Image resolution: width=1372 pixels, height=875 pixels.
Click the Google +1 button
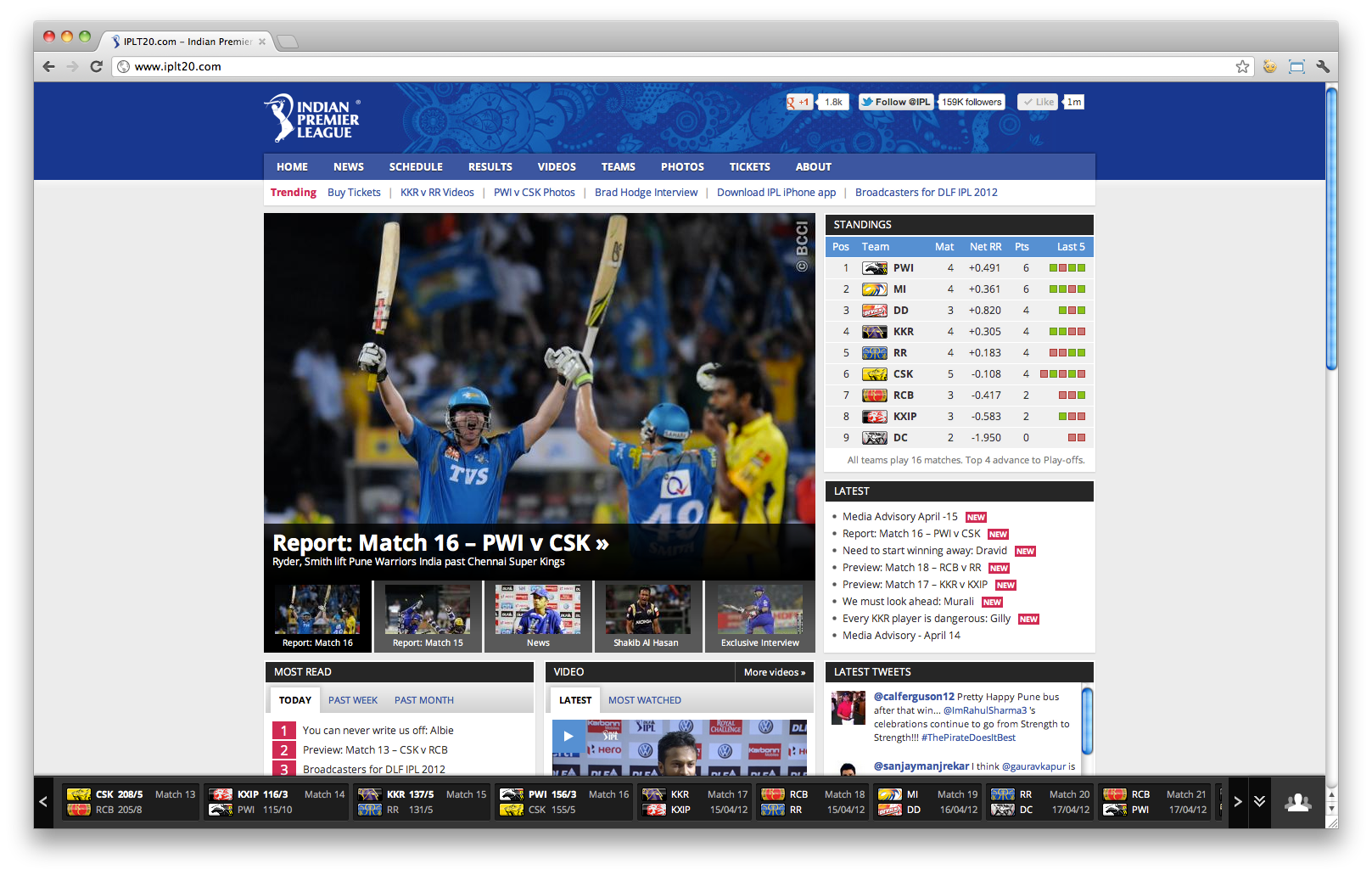point(800,102)
